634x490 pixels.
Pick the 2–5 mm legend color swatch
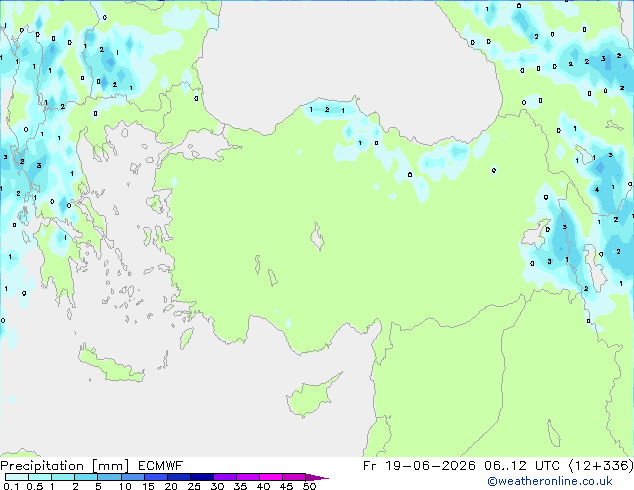point(86,477)
